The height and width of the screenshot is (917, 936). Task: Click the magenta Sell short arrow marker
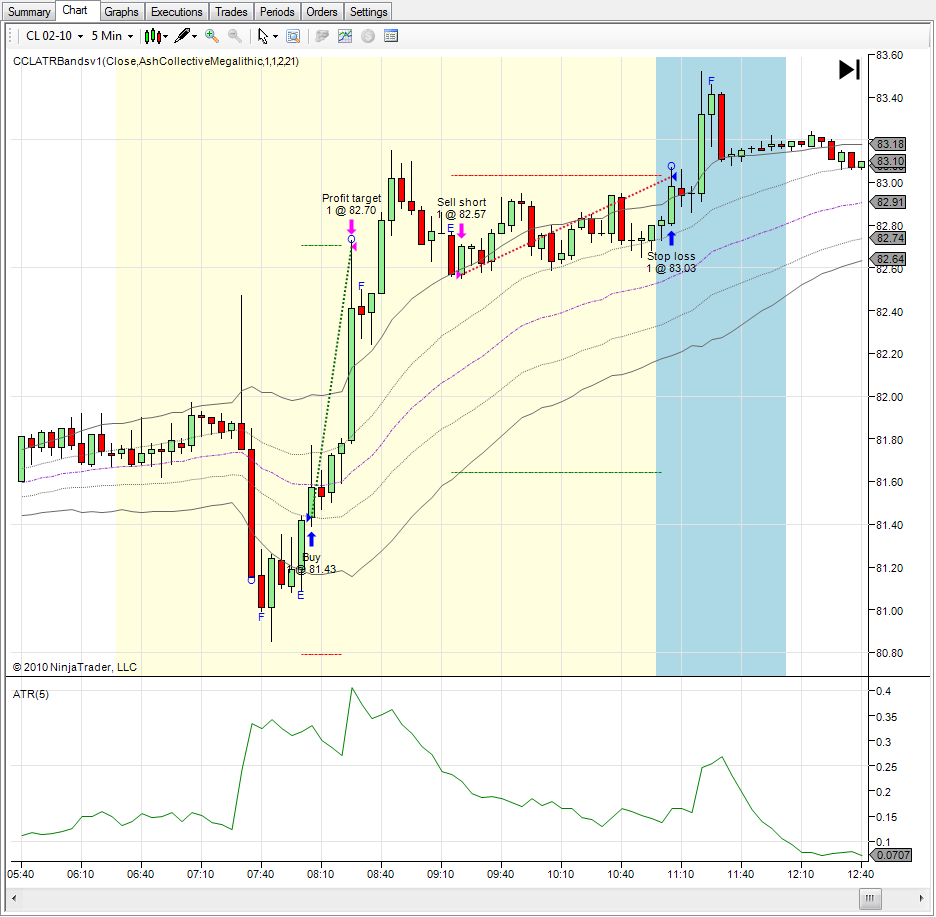[x=461, y=230]
